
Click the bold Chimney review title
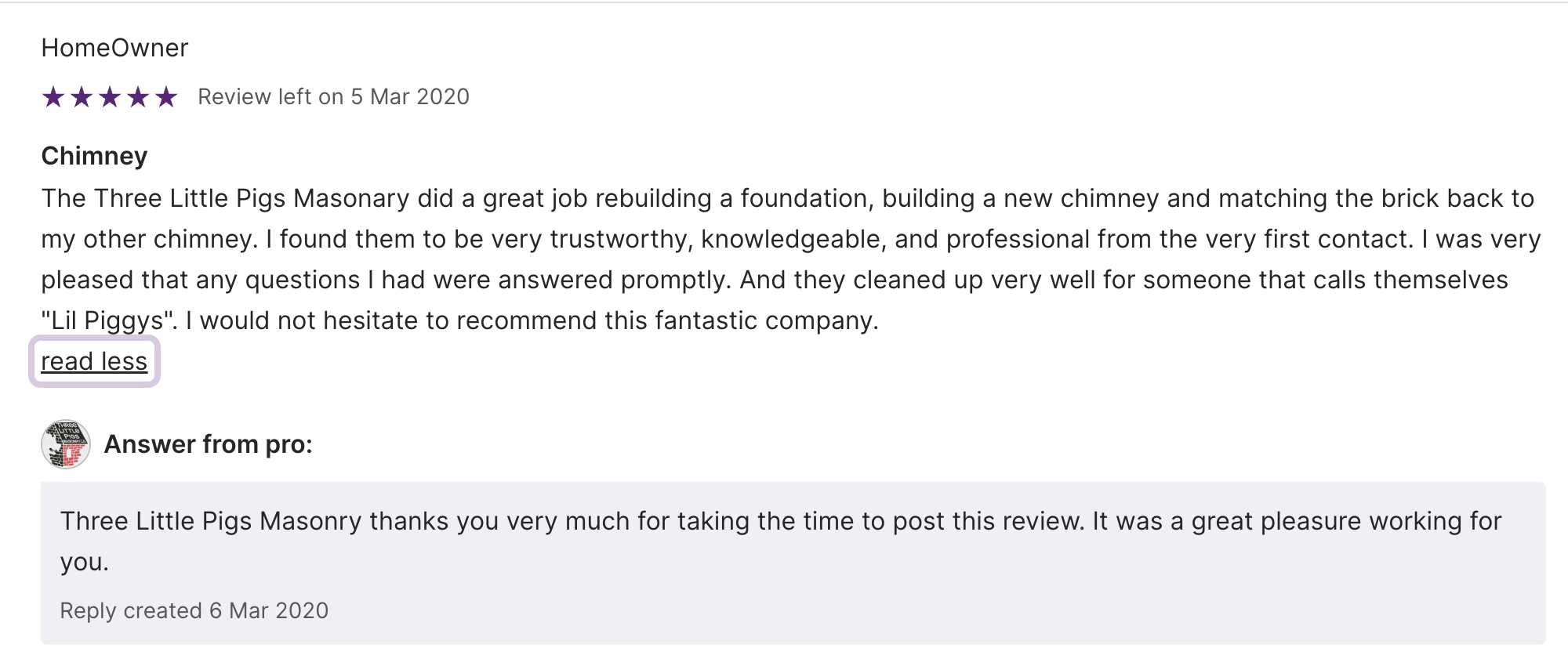(x=94, y=156)
